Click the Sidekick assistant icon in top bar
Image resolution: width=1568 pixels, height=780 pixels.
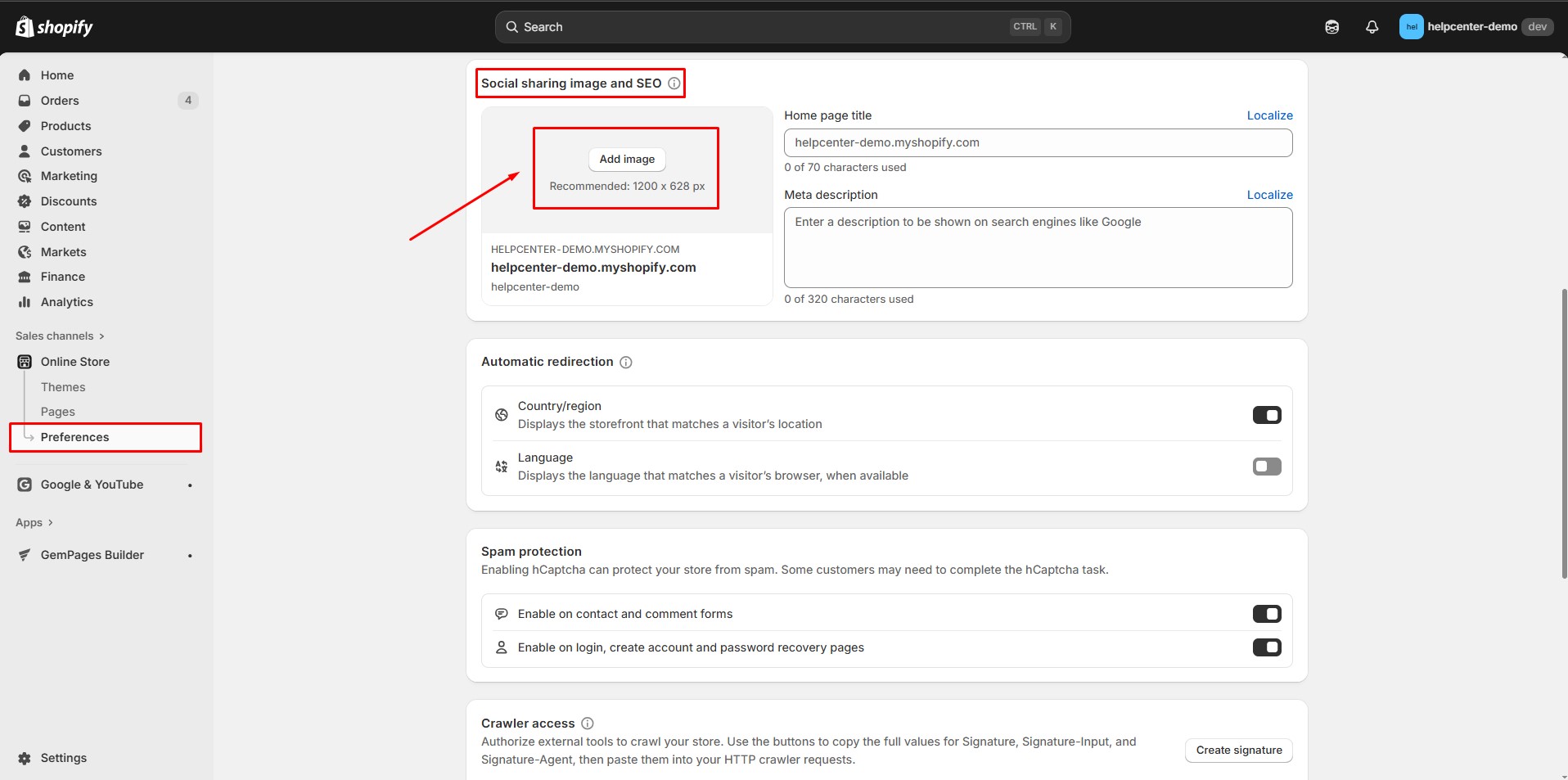tap(1331, 27)
